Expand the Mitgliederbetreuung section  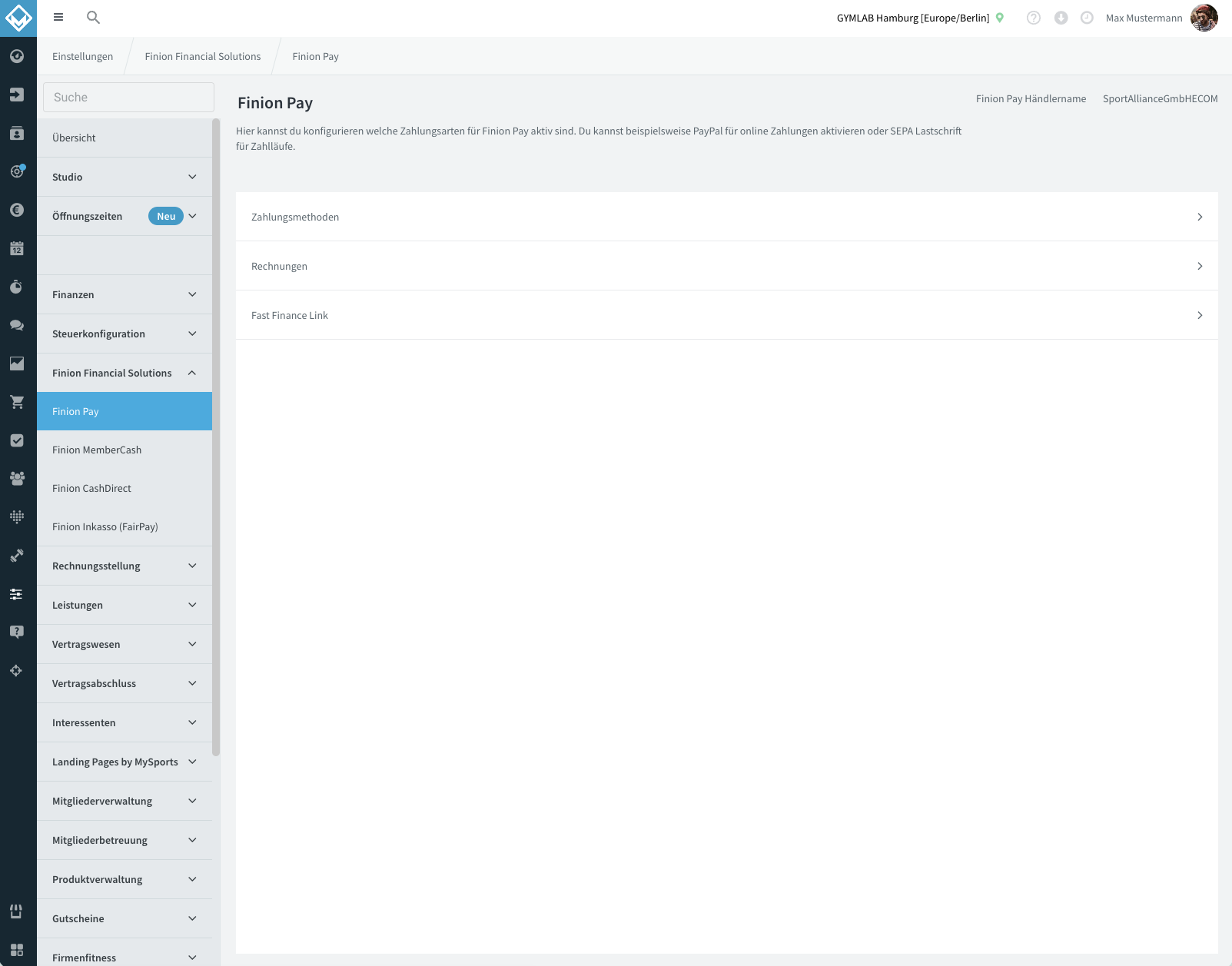pos(125,840)
